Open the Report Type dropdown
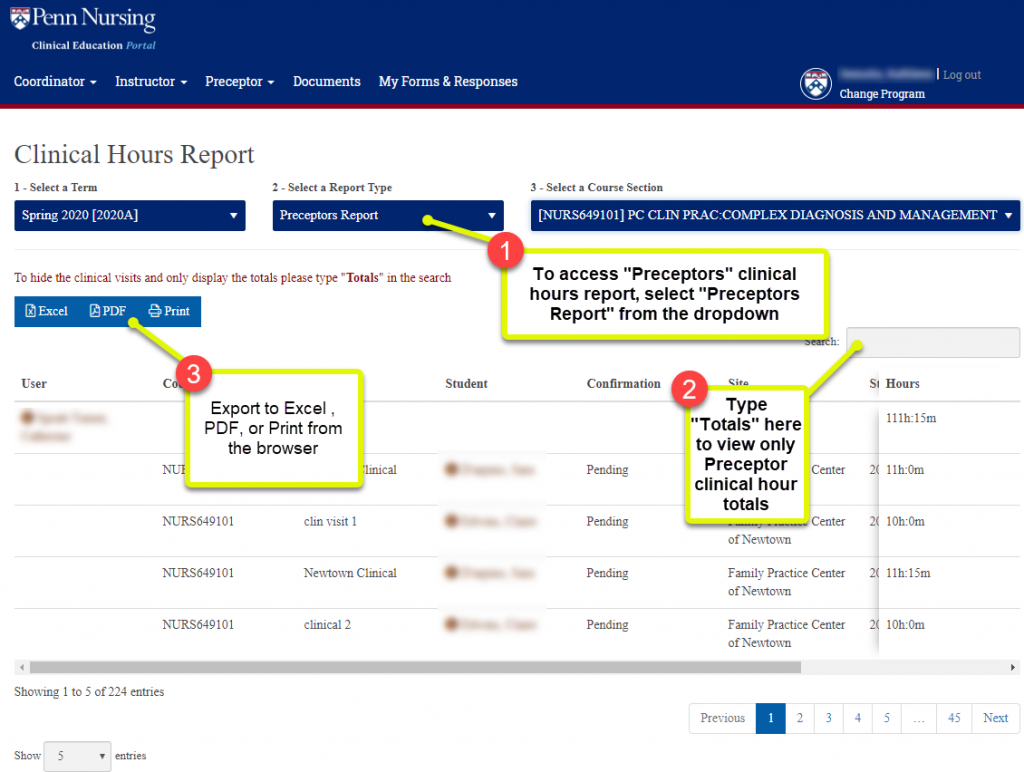Image resolution: width=1024 pixels, height=772 pixels. (x=388, y=215)
